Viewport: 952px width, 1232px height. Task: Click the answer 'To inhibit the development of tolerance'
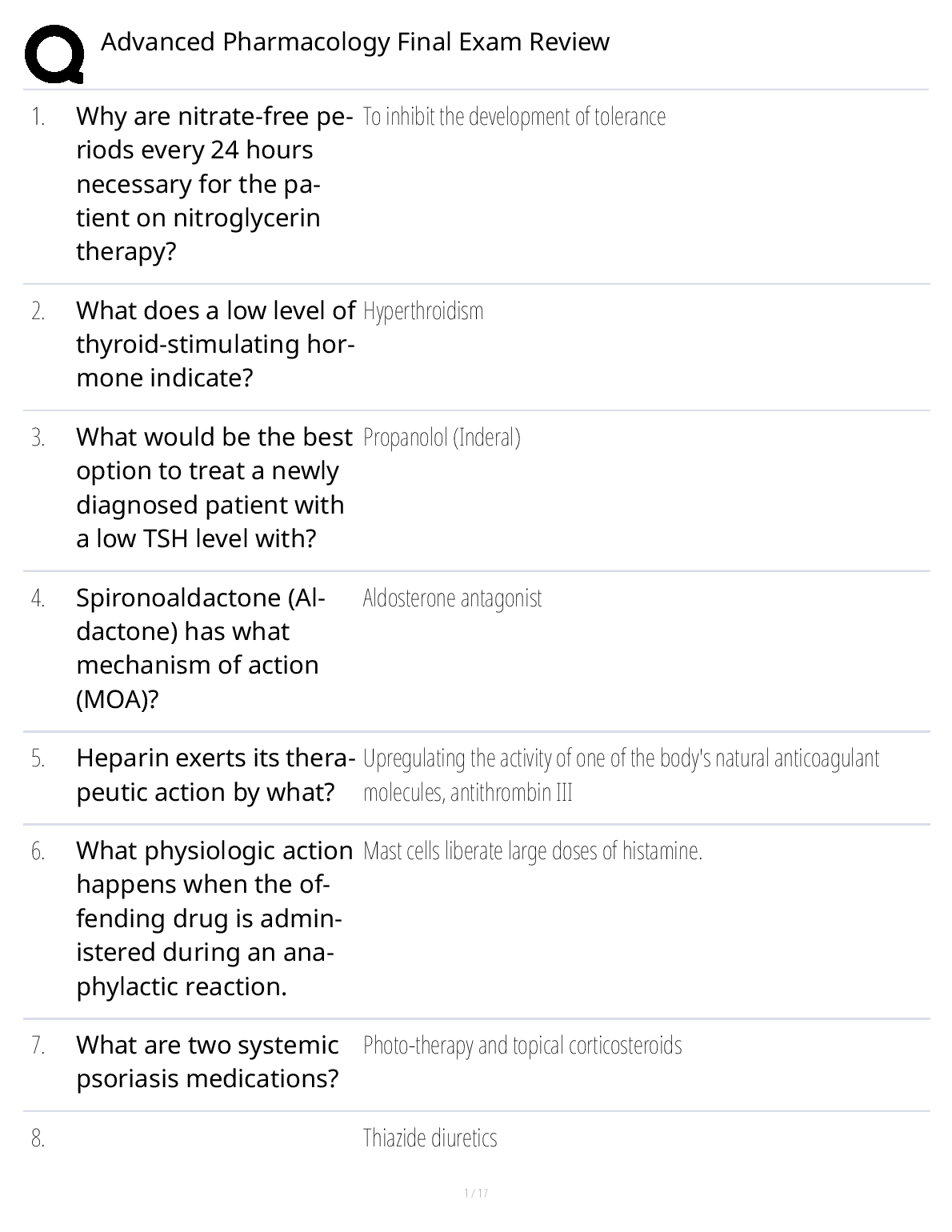514,117
